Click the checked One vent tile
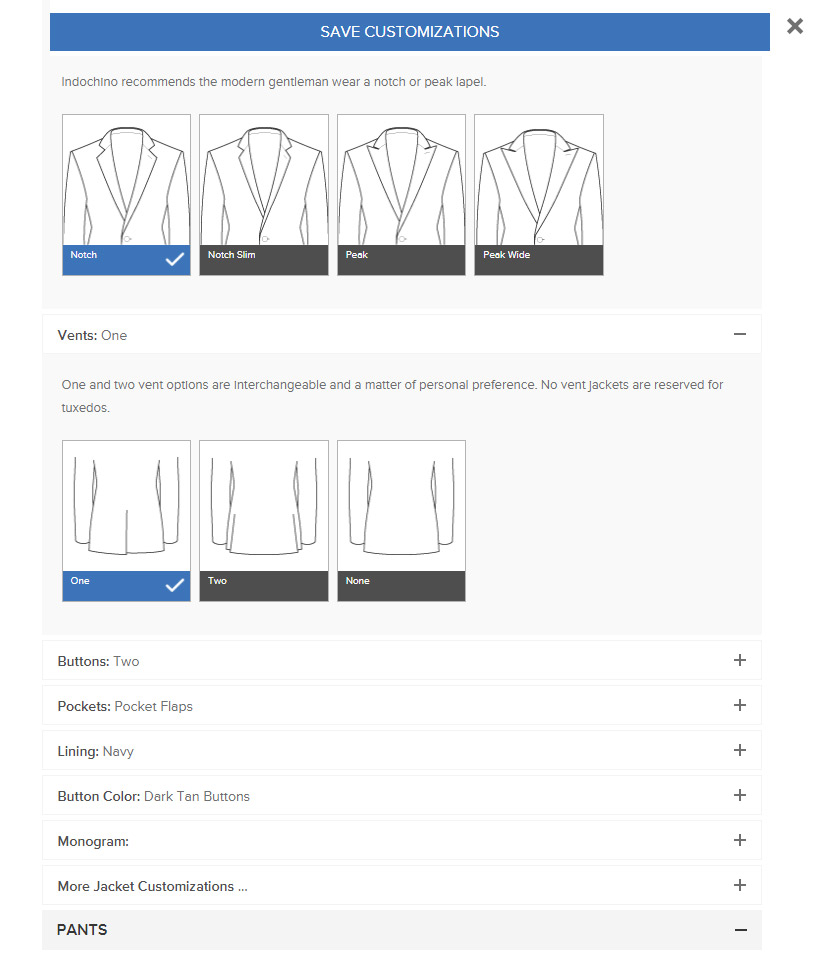Viewport: 815px width, 953px height. pyautogui.click(x=126, y=521)
